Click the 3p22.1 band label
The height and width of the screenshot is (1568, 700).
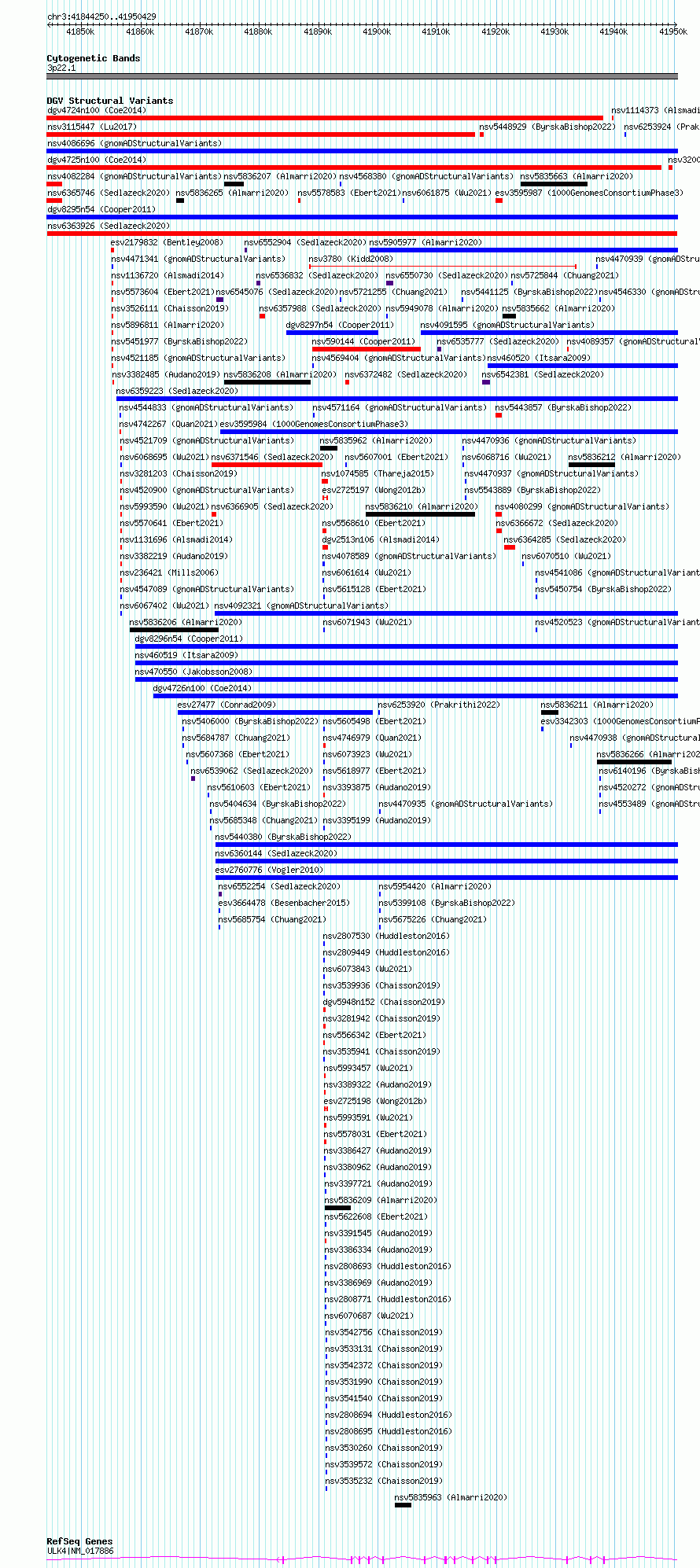61,68
